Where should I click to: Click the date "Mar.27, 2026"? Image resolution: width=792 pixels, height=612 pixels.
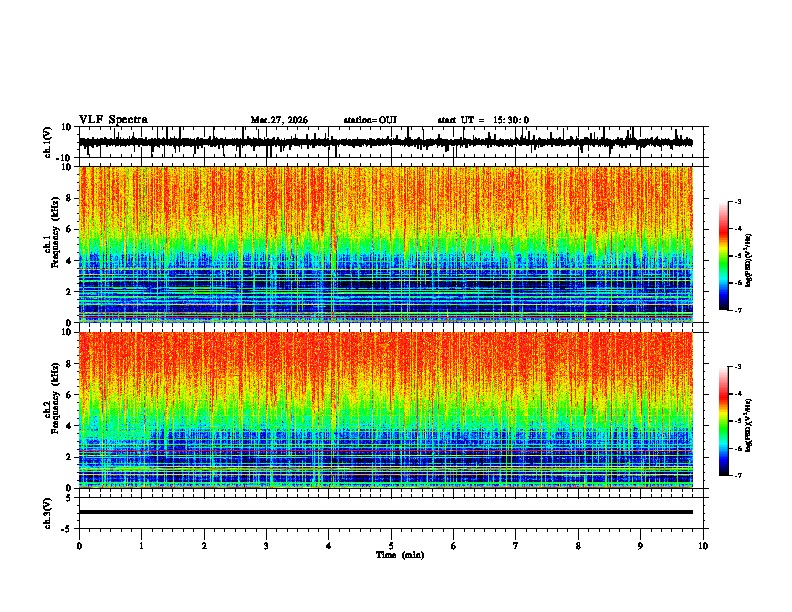tap(279, 120)
